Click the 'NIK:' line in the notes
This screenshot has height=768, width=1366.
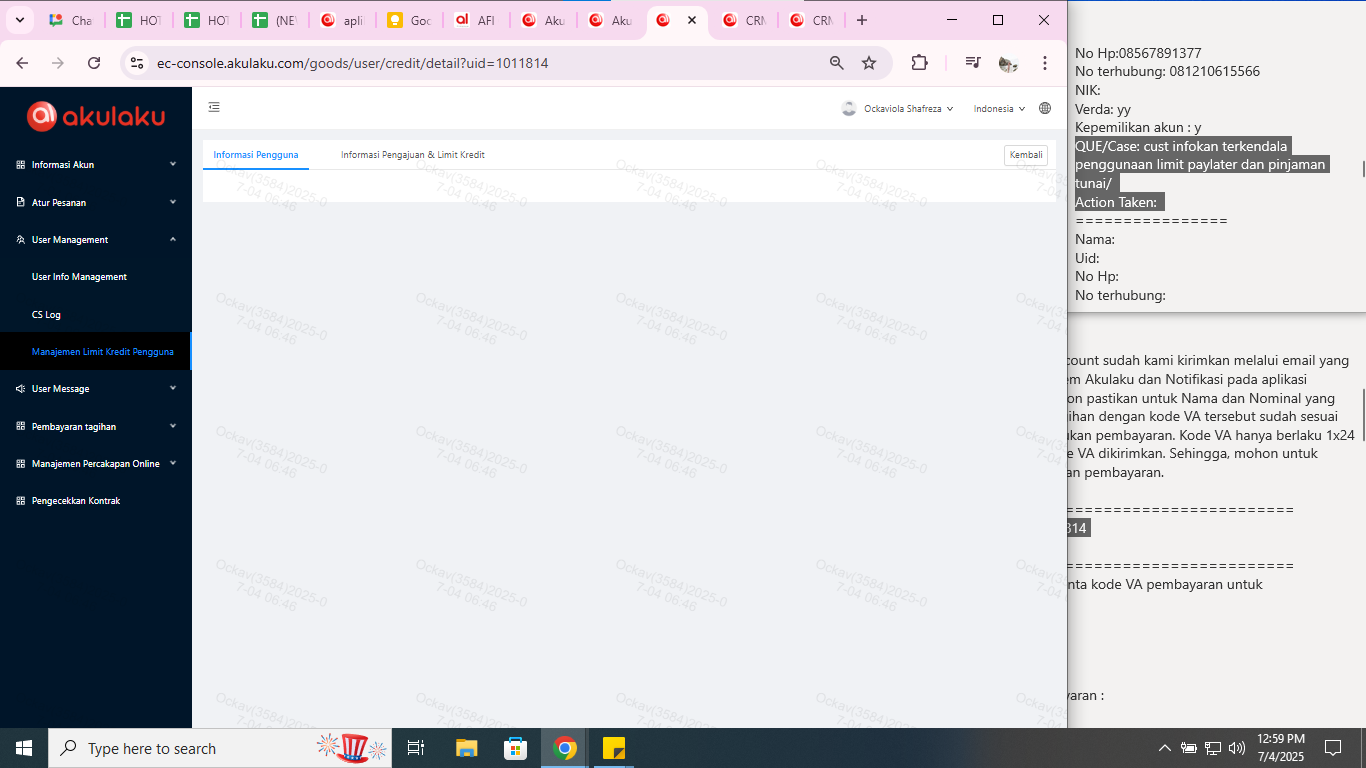click(1088, 90)
